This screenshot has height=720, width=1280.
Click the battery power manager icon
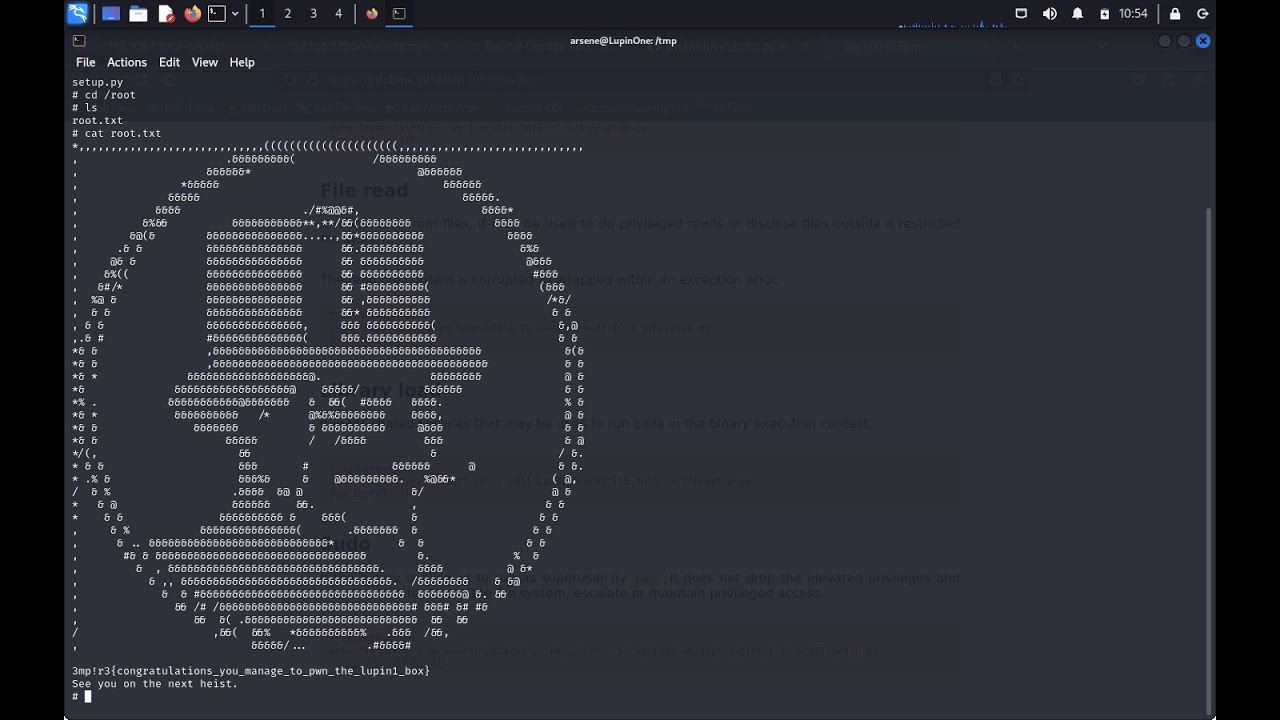click(x=1104, y=14)
